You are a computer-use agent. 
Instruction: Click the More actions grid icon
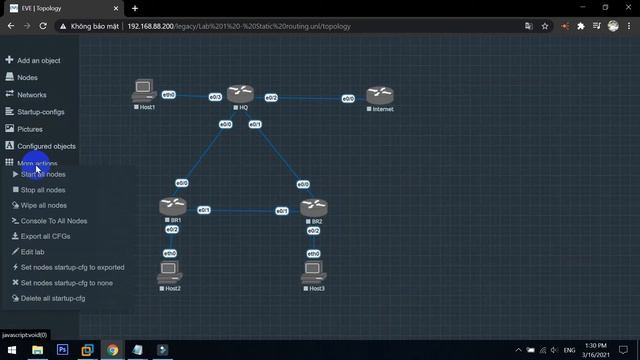(9, 162)
